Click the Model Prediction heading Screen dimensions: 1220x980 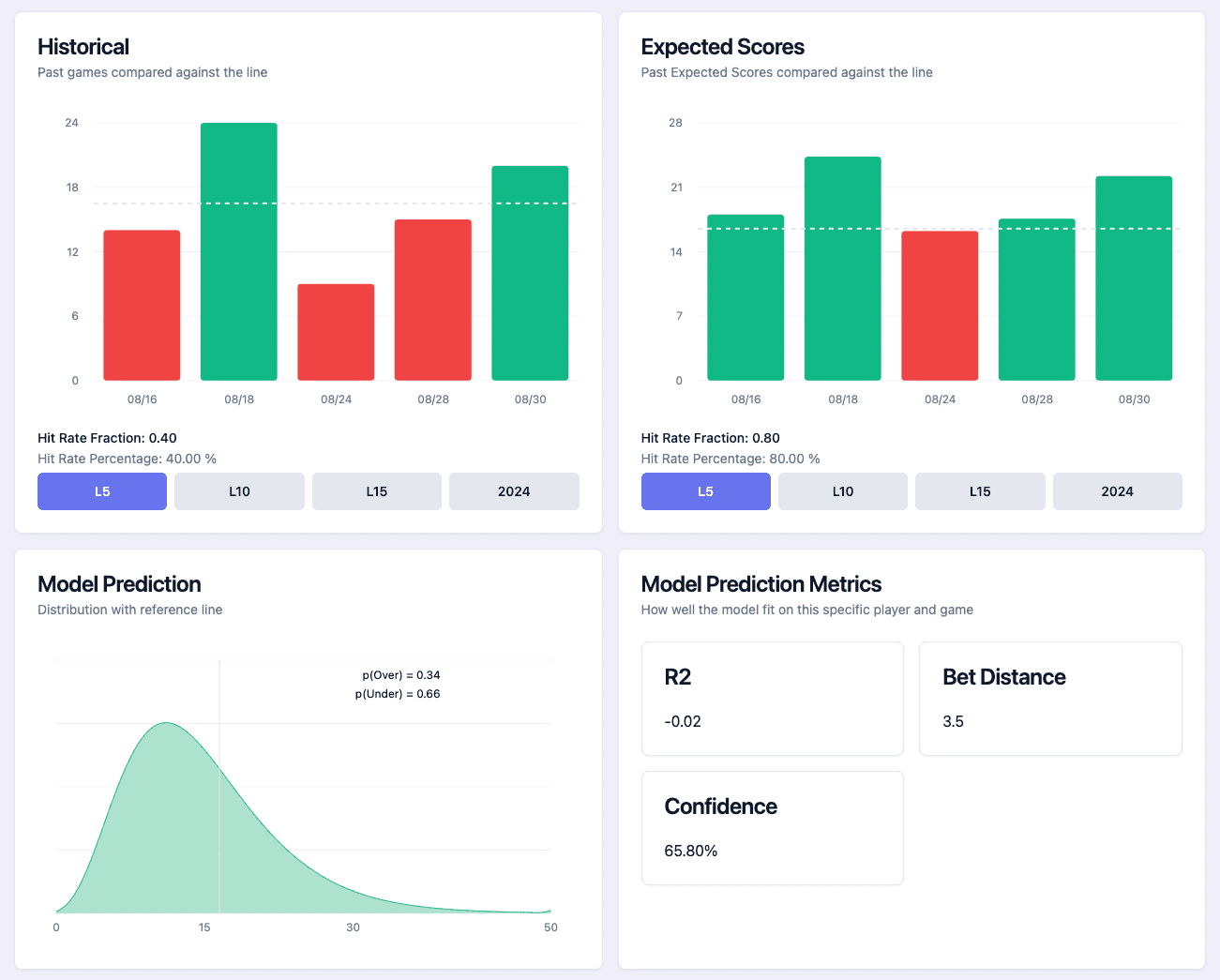(119, 584)
